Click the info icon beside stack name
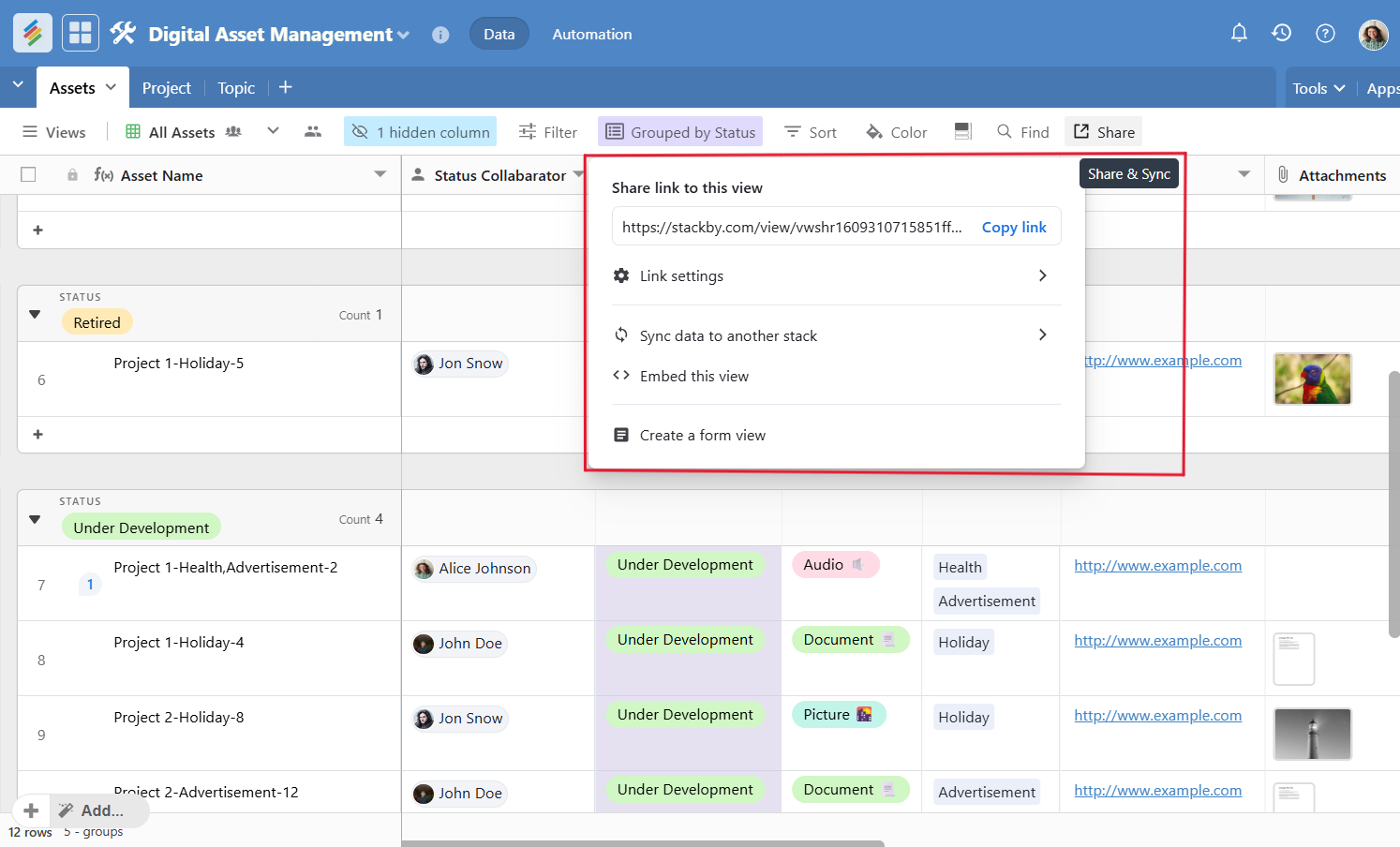The height and width of the screenshot is (847, 1400). tap(440, 35)
